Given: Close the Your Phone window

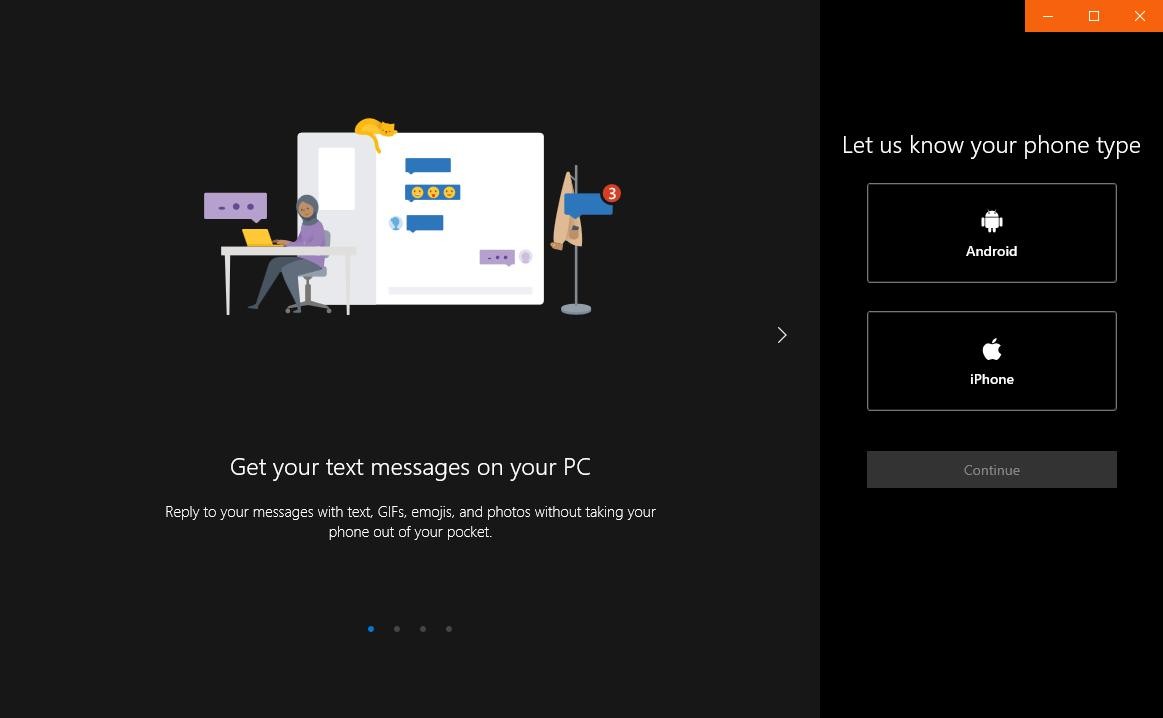Looking at the screenshot, I should (x=1140, y=16).
